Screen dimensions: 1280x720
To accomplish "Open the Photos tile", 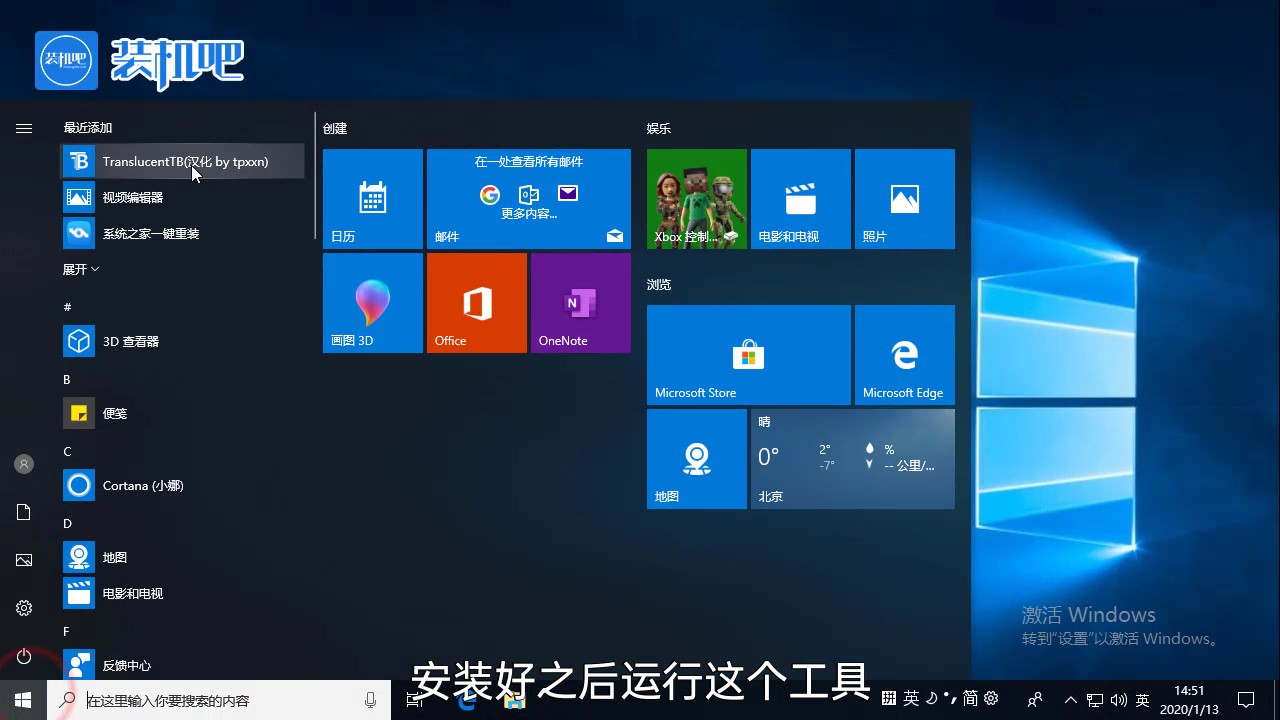I will (x=904, y=199).
